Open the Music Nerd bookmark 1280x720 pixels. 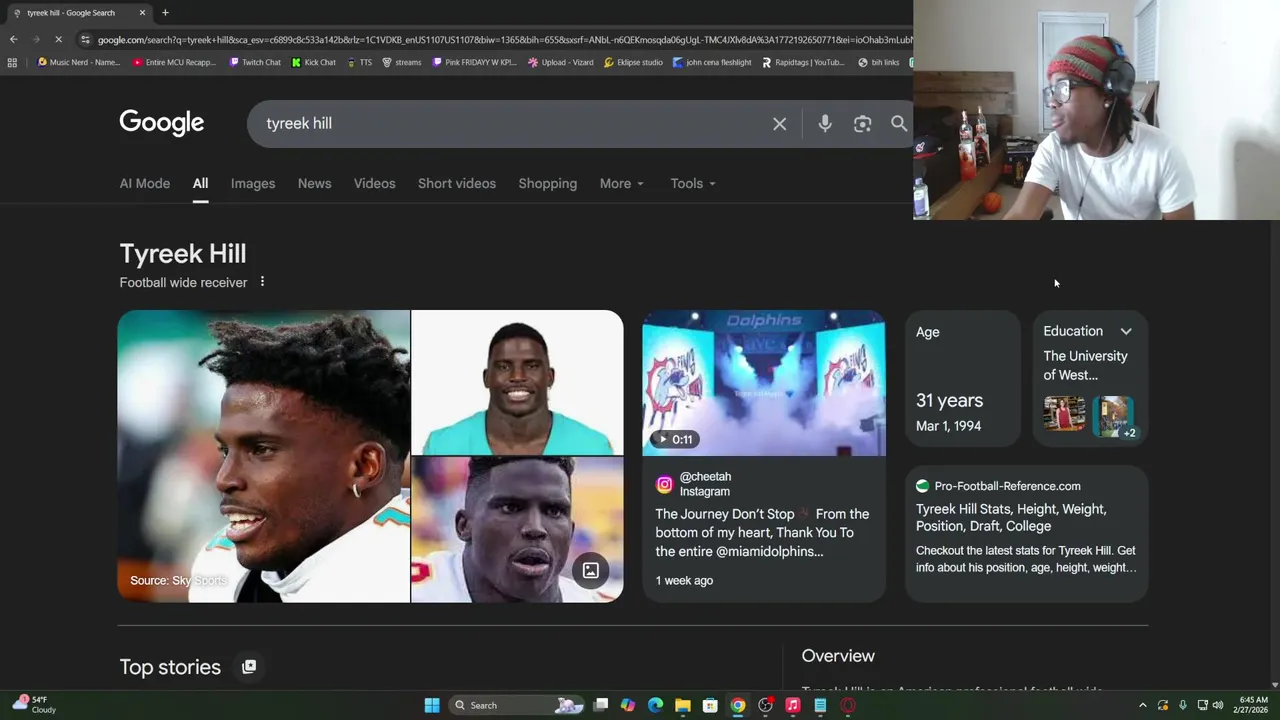(78, 62)
